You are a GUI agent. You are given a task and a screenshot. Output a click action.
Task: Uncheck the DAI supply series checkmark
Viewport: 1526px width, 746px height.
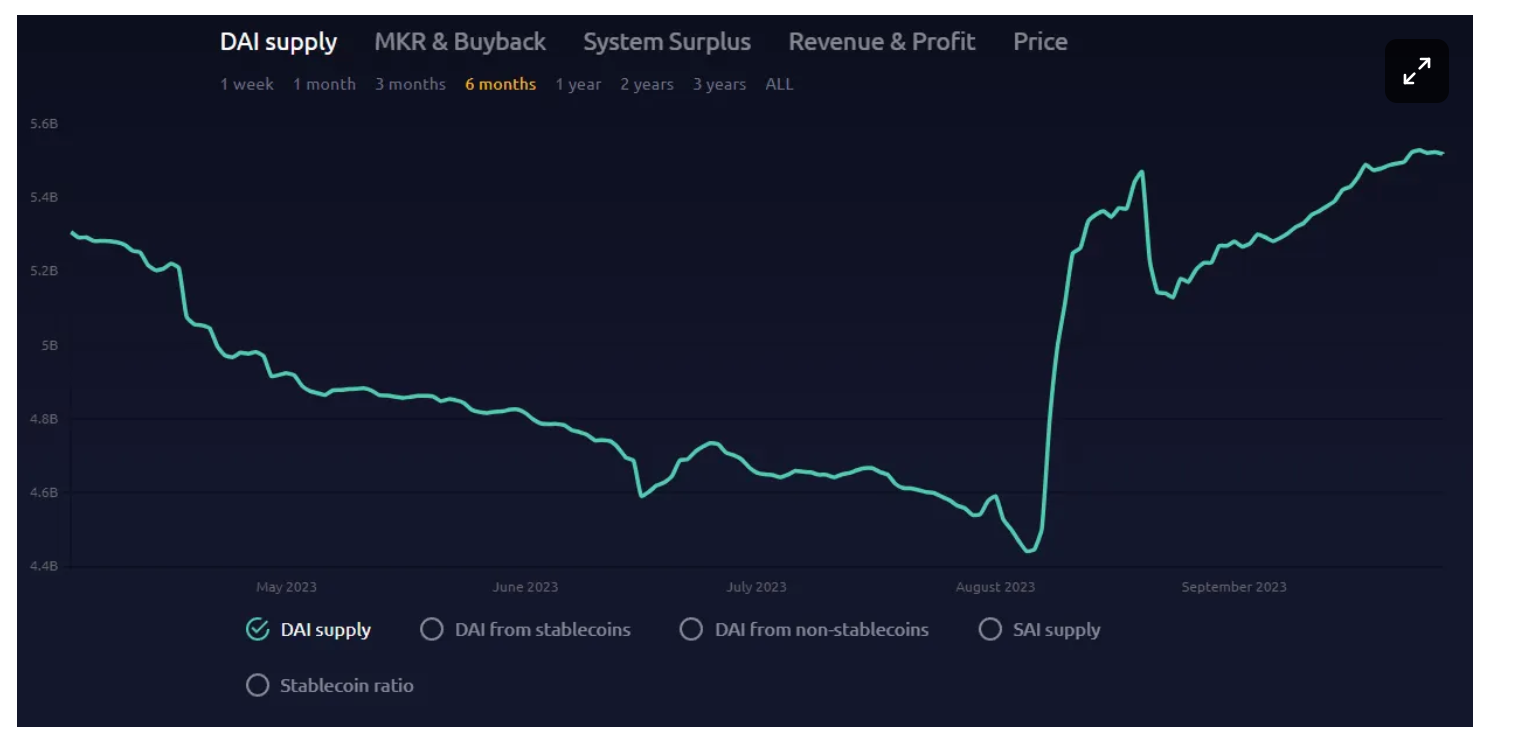pyautogui.click(x=258, y=629)
